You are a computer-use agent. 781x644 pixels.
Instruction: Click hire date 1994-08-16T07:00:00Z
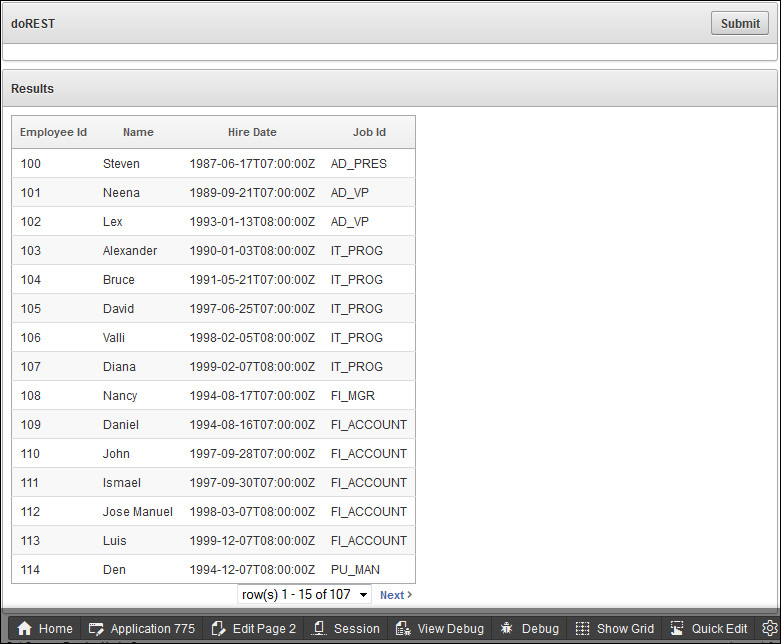(252, 424)
